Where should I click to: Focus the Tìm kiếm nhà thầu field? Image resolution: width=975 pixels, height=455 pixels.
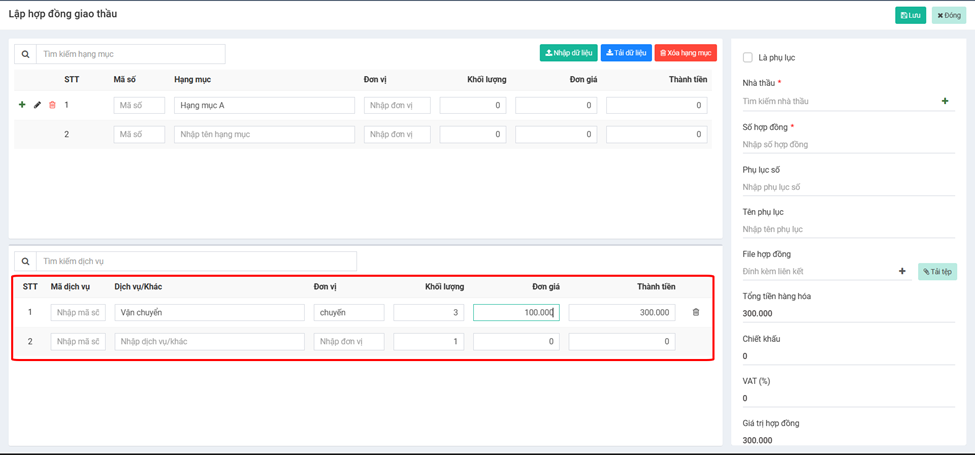(x=836, y=101)
